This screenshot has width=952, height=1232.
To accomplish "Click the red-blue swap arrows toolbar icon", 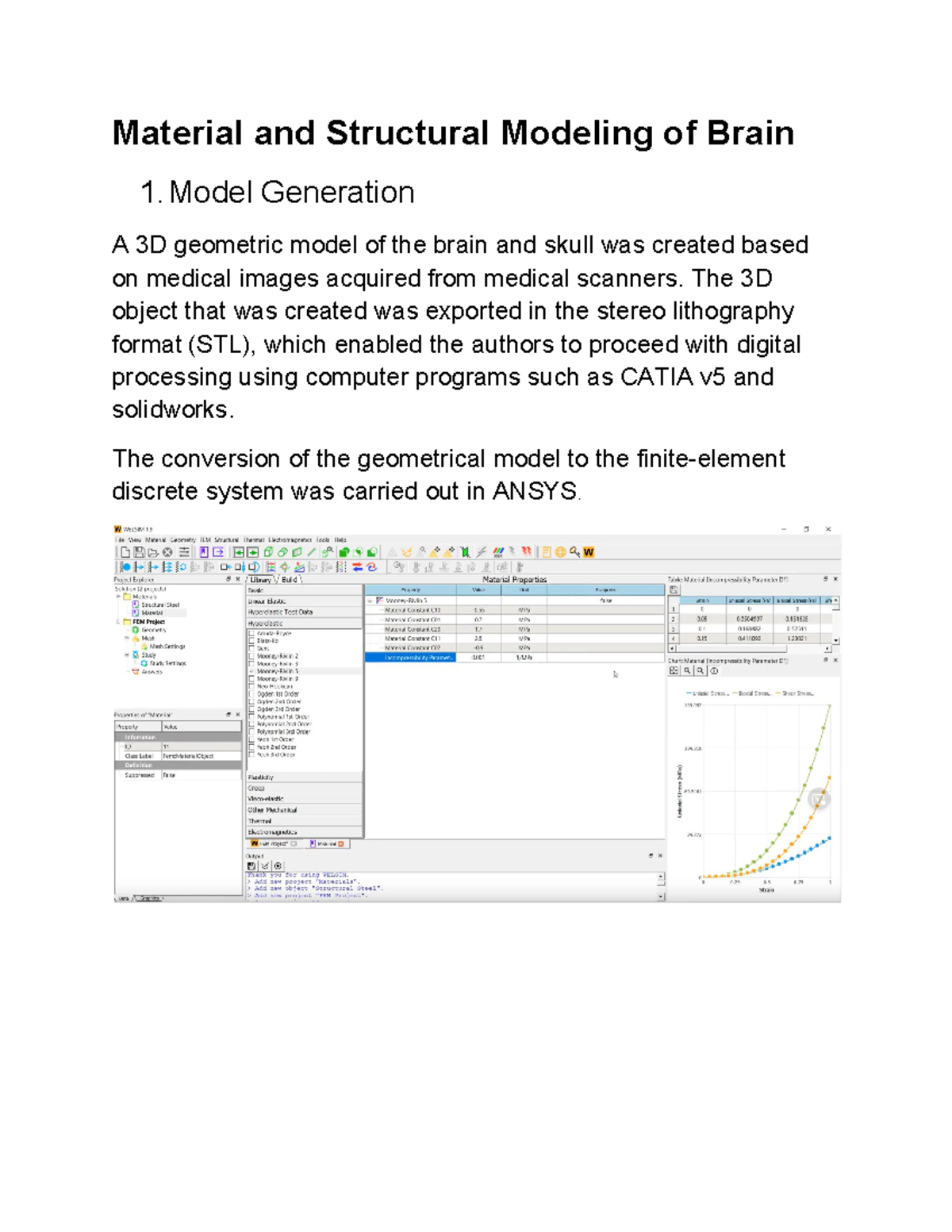I will pyautogui.click(x=357, y=566).
